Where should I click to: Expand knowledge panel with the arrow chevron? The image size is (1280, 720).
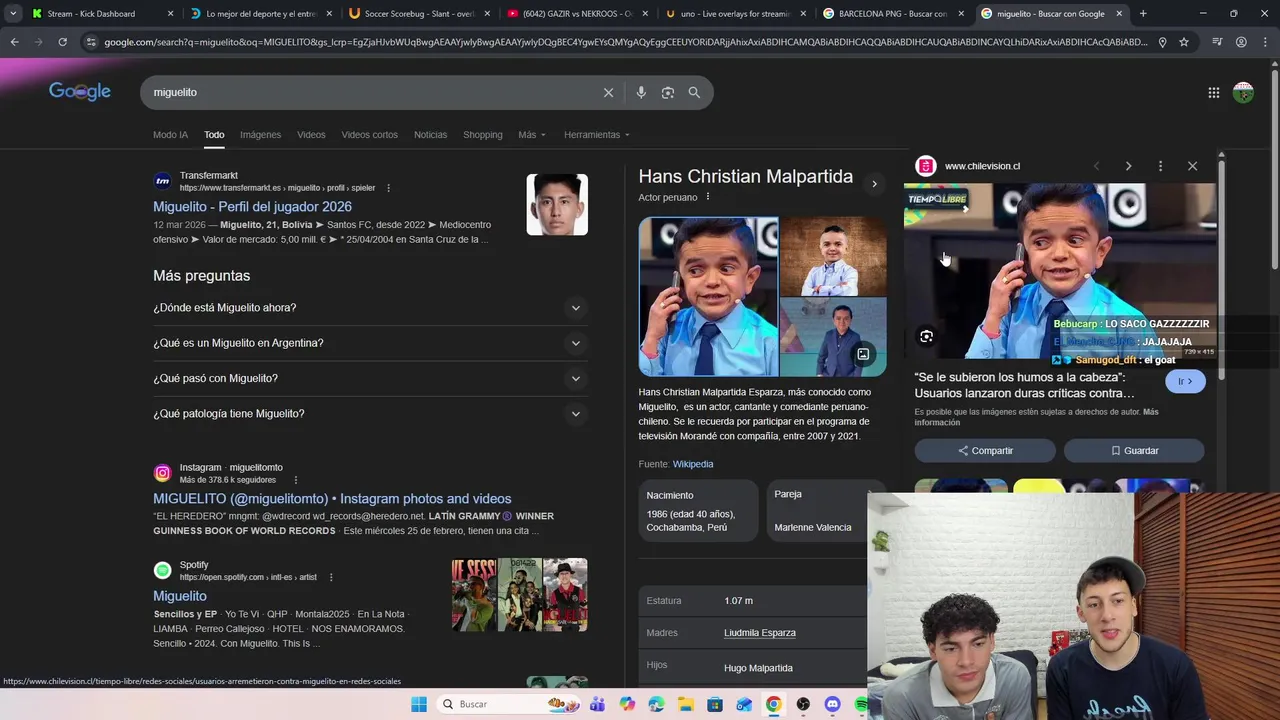coord(874,184)
